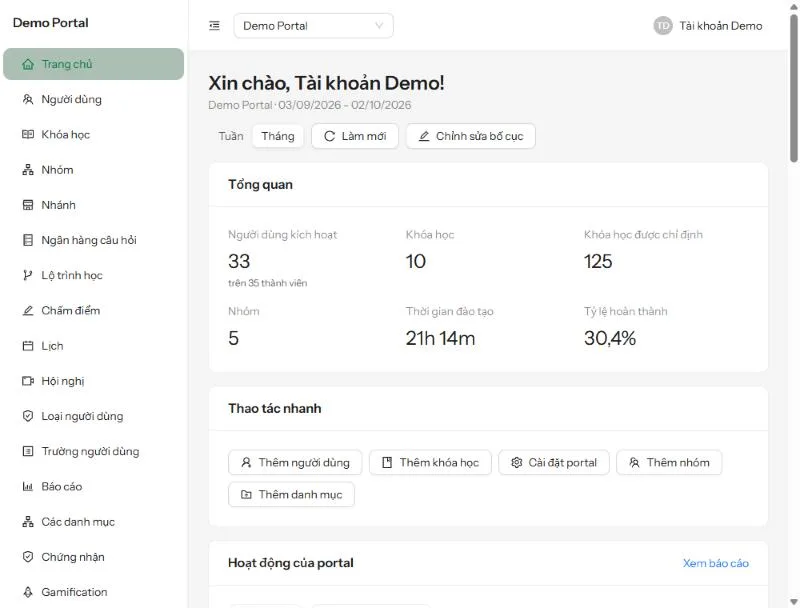The width and height of the screenshot is (800, 608).
Task: Click the TD account avatar
Action: coord(663,26)
